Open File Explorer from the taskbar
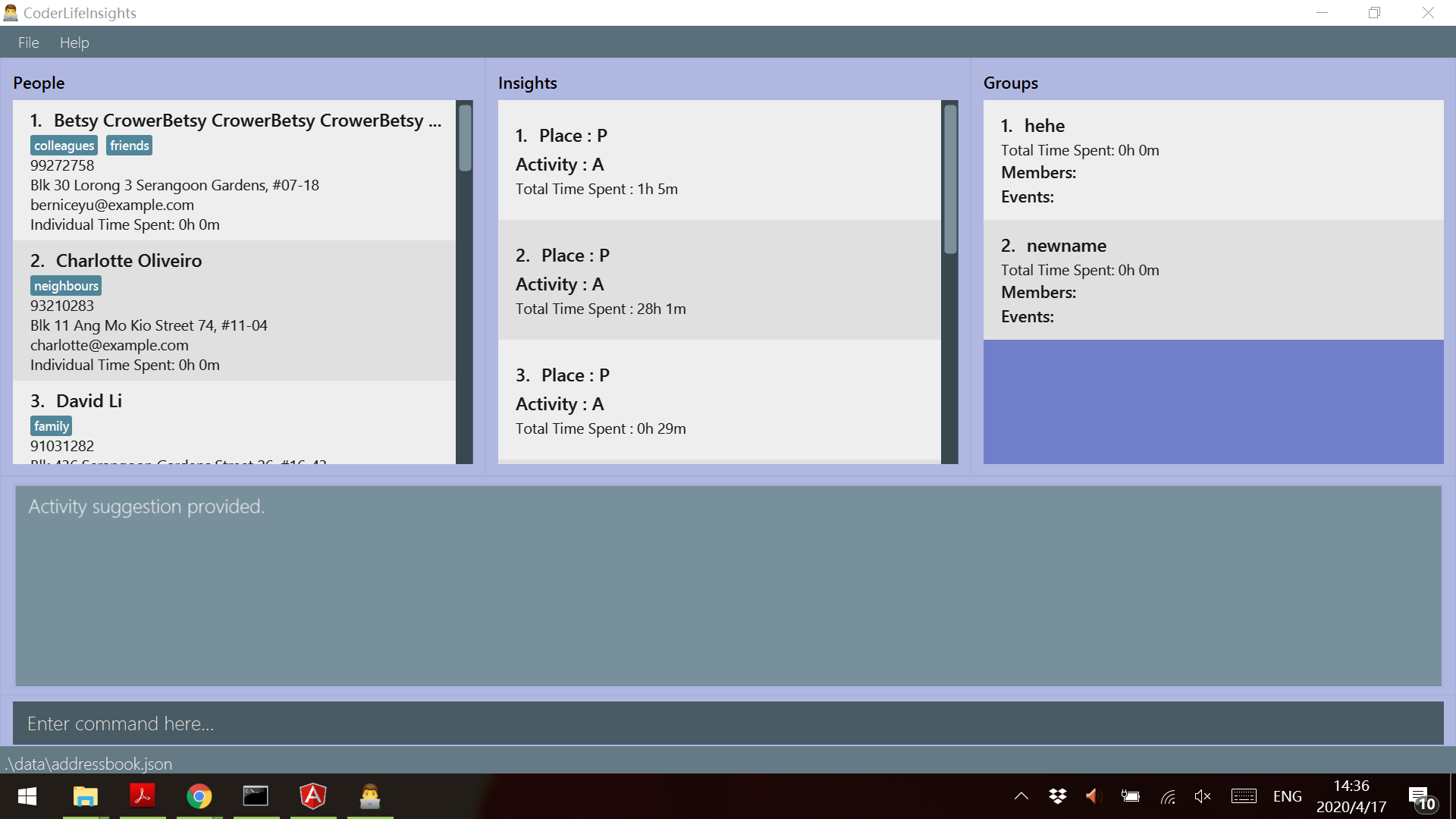Image resolution: width=1456 pixels, height=819 pixels. tap(85, 796)
